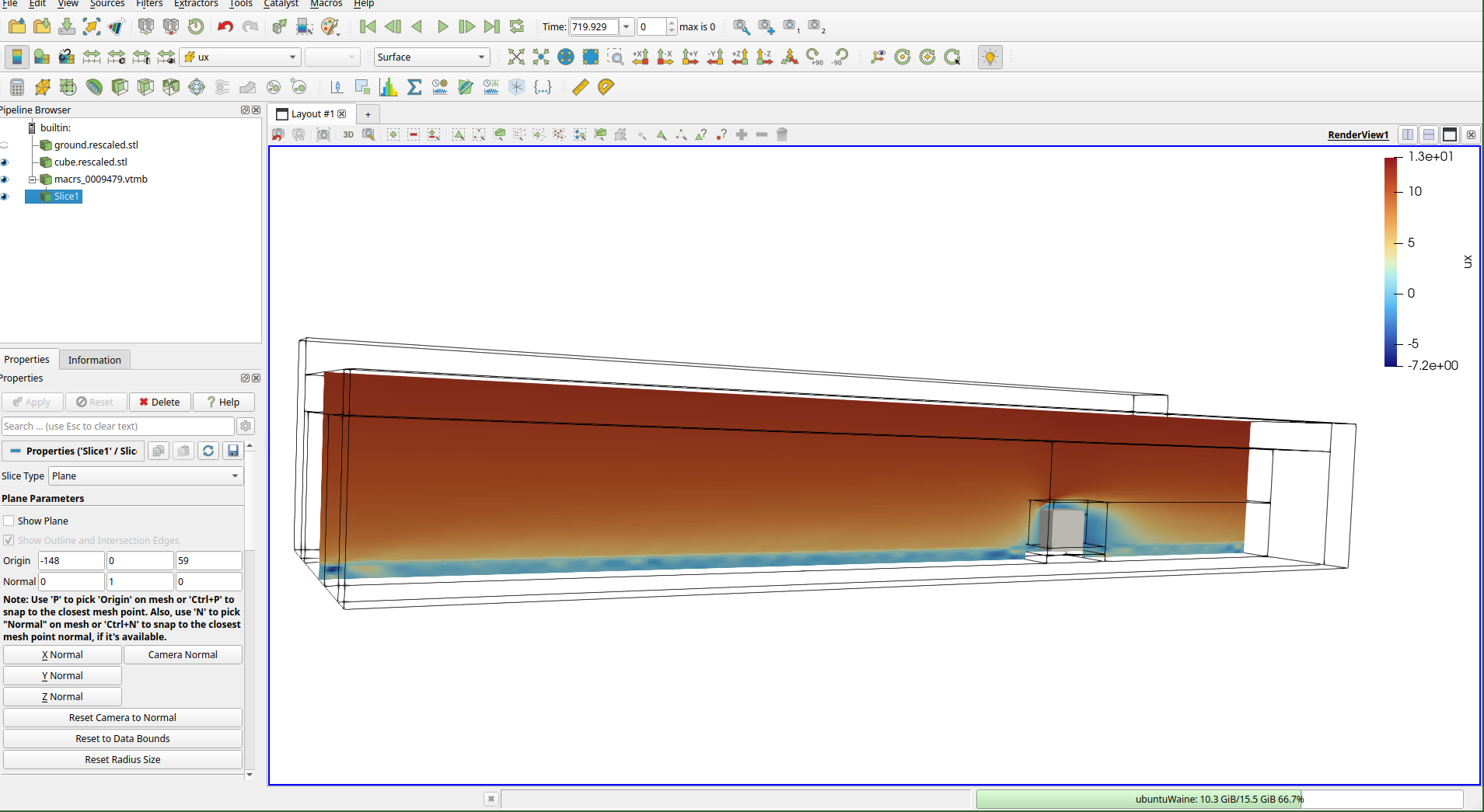Switch to the Information tab
This screenshot has width=1484, height=812.
pyautogui.click(x=94, y=359)
